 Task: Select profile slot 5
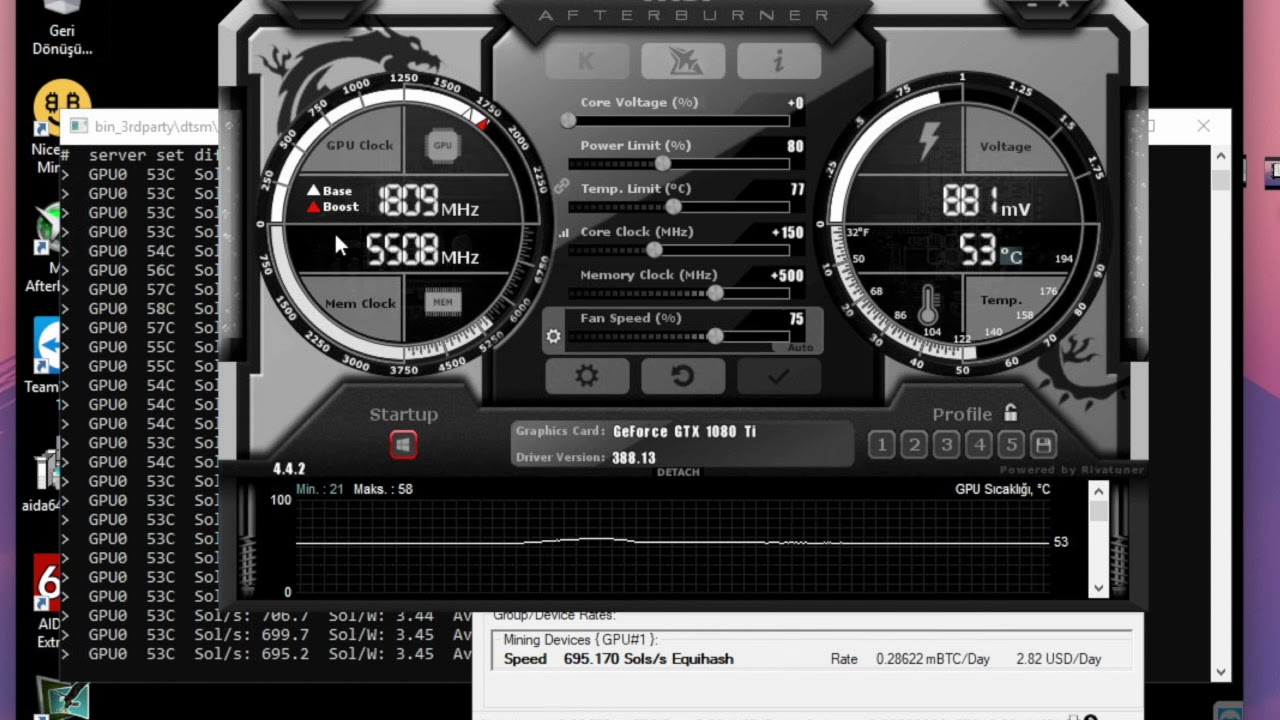click(x=1011, y=445)
